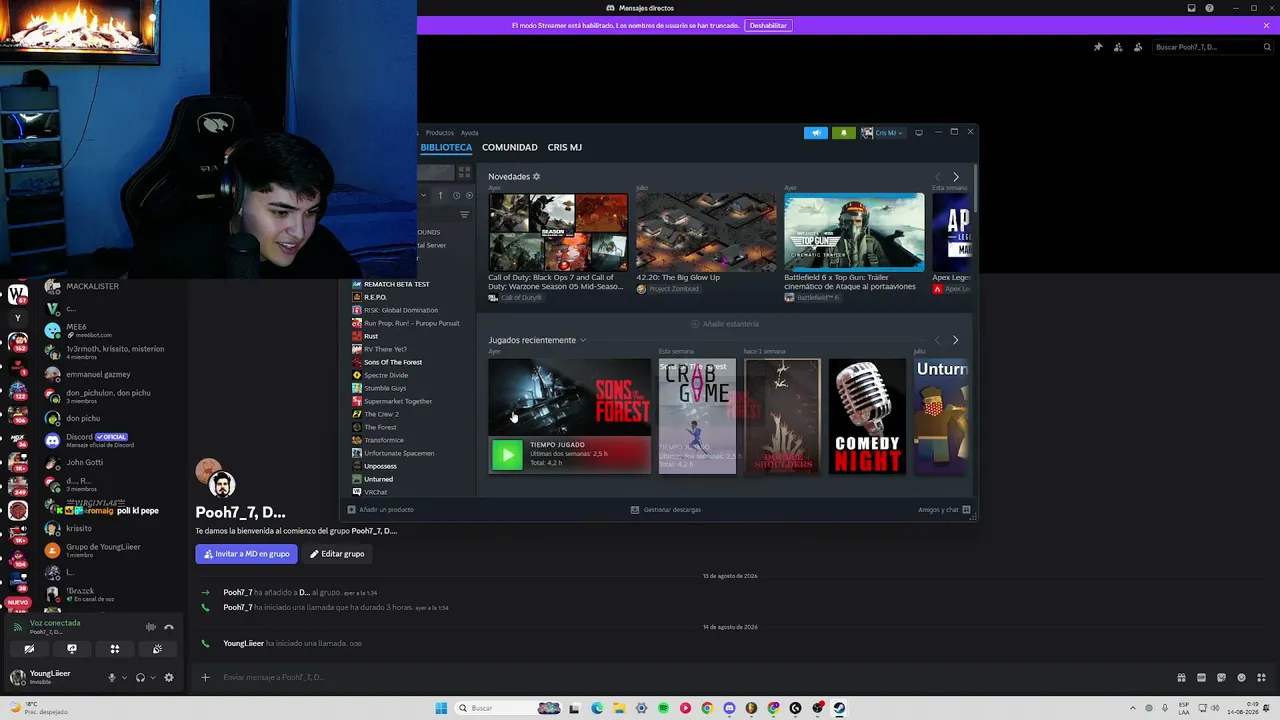Open the Steam COMUNIDAD tab

coord(510,147)
